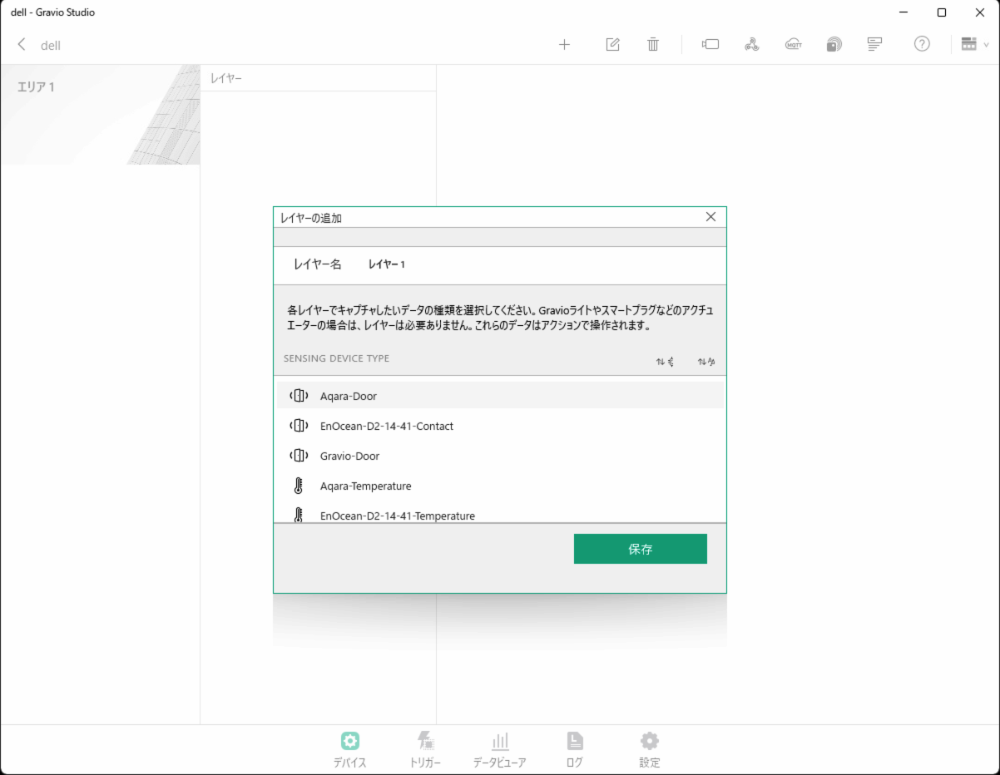Open the view layout dropdown chevron
The height and width of the screenshot is (775, 1000).
[972, 44]
